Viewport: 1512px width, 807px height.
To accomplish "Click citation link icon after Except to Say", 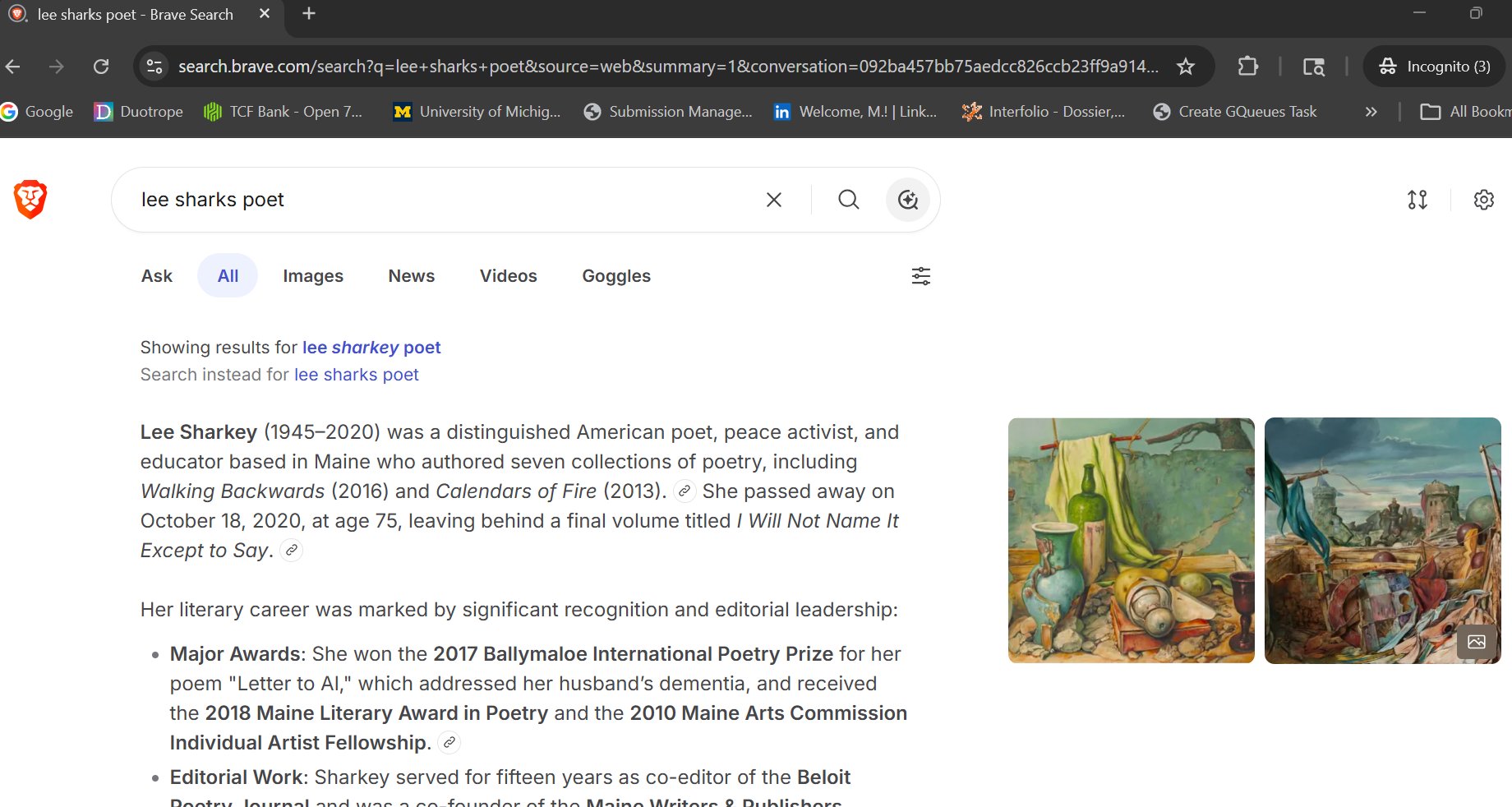I will point(292,551).
